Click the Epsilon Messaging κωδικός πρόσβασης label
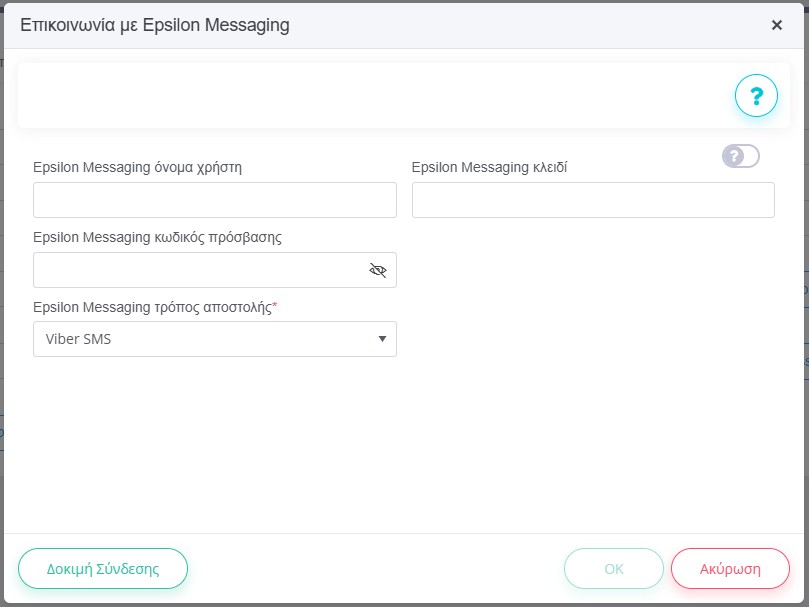Viewport: 809px width, 607px height. [x=157, y=237]
